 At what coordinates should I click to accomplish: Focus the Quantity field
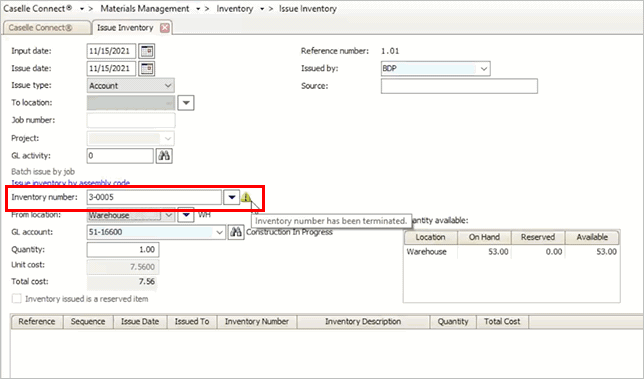(x=123, y=250)
